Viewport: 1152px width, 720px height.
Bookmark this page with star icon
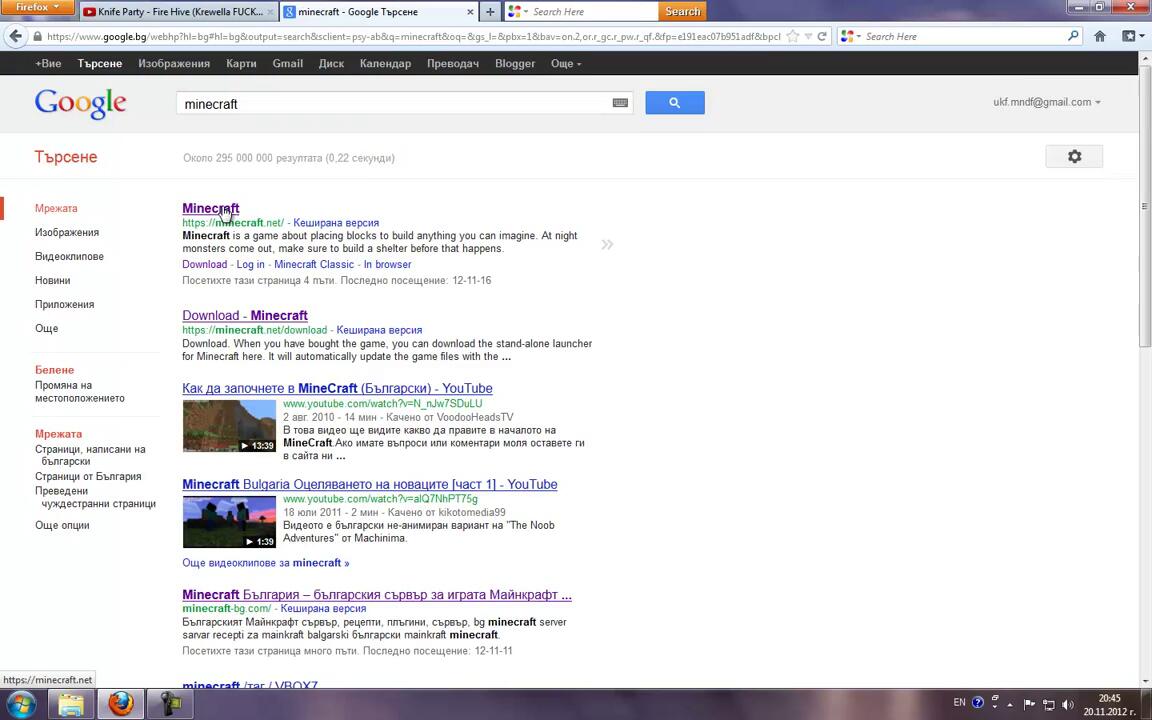[x=793, y=36]
